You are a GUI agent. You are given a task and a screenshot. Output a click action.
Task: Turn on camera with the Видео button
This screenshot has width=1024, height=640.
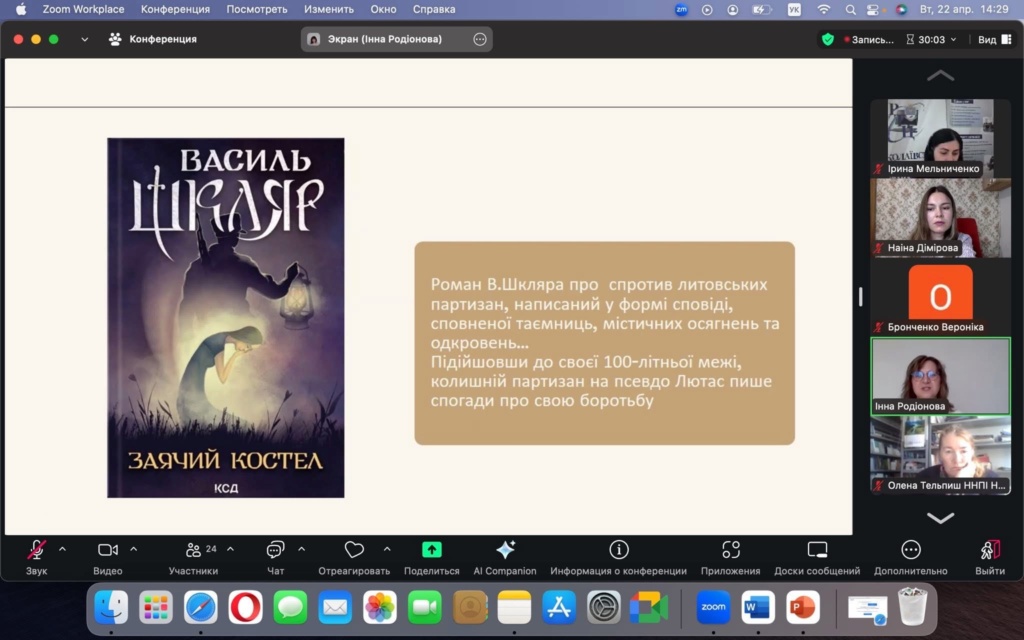pyautogui.click(x=108, y=556)
